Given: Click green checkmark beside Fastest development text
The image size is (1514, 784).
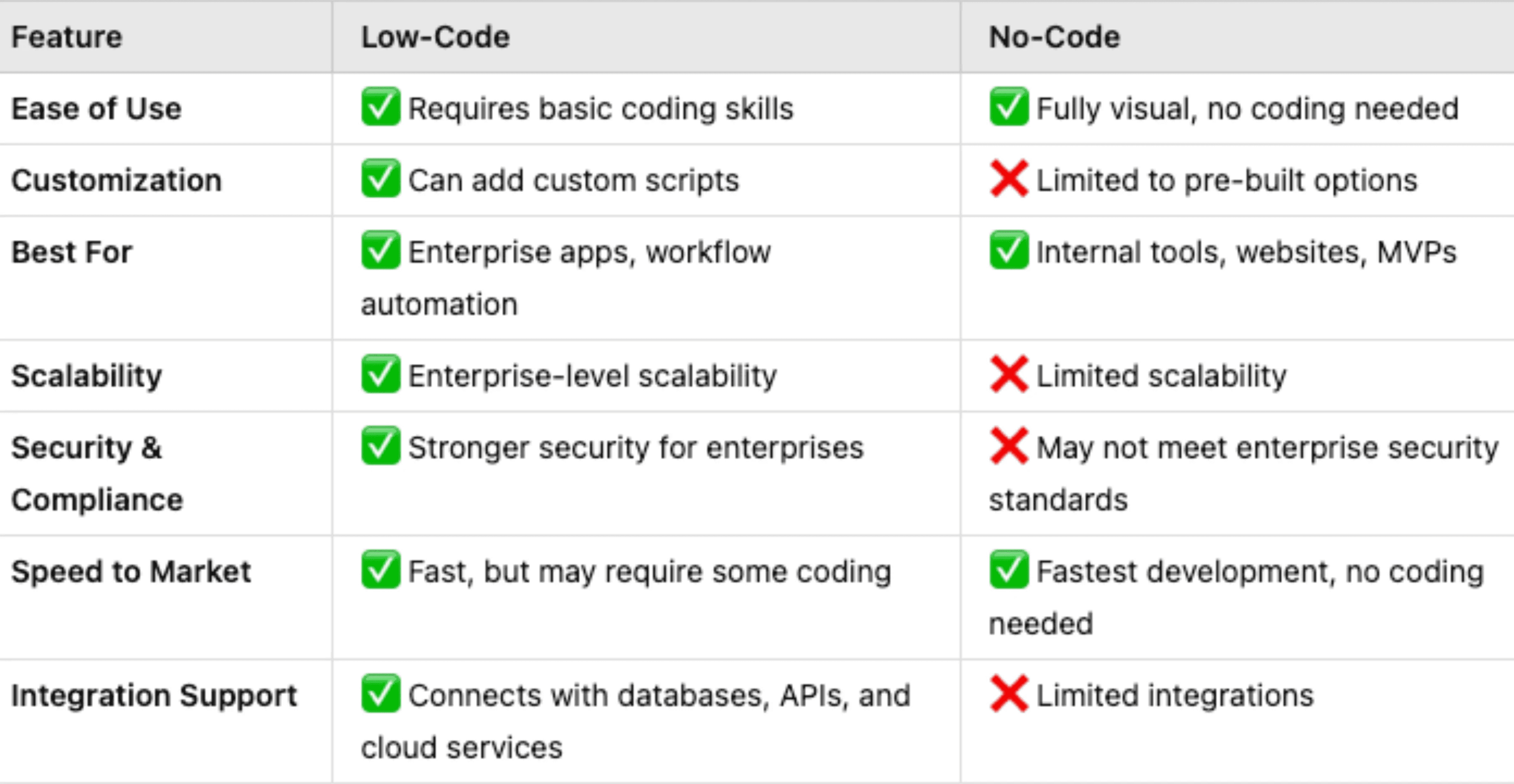Looking at the screenshot, I should [x=1009, y=570].
